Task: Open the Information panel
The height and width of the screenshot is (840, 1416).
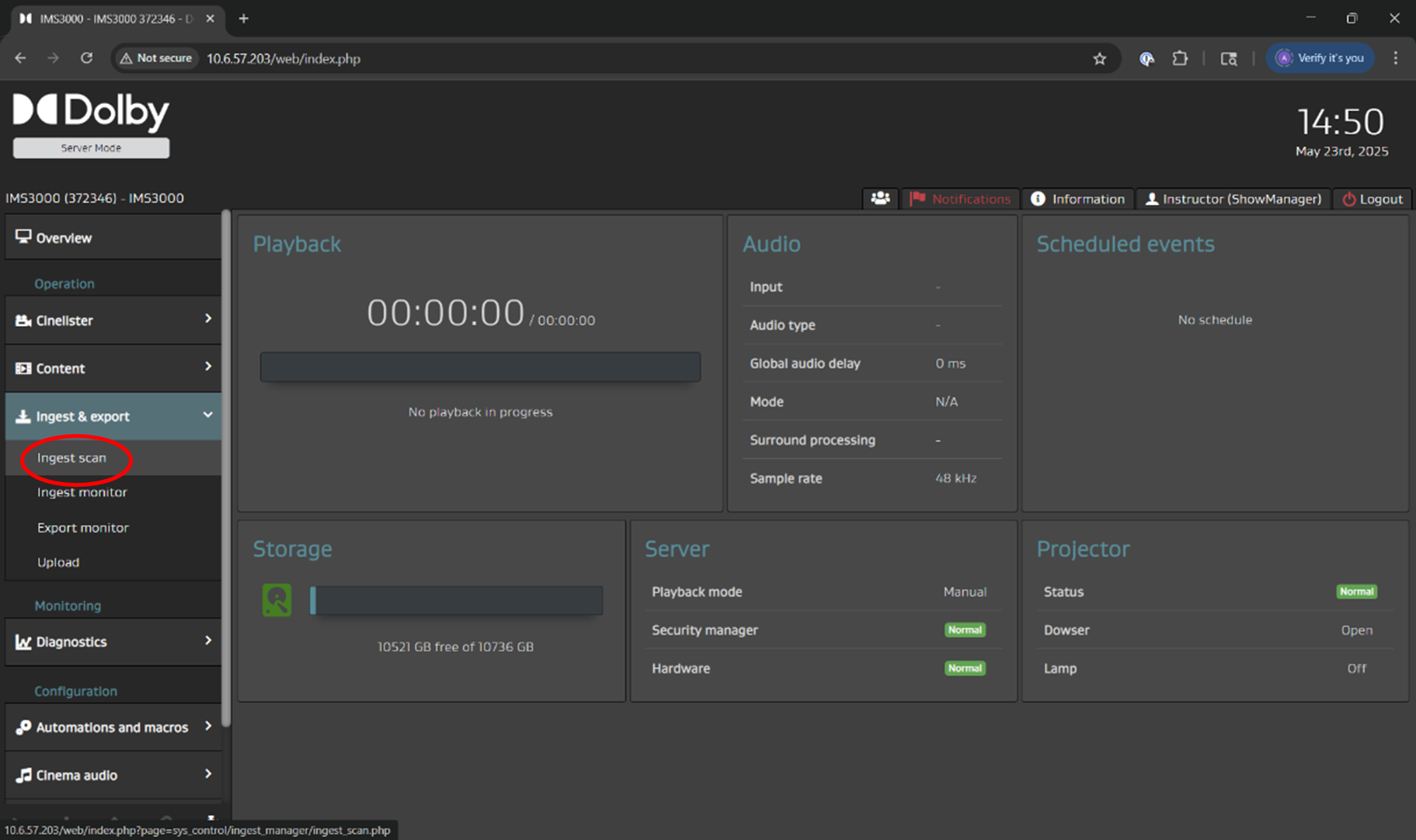Action: tap(1077, 199)
